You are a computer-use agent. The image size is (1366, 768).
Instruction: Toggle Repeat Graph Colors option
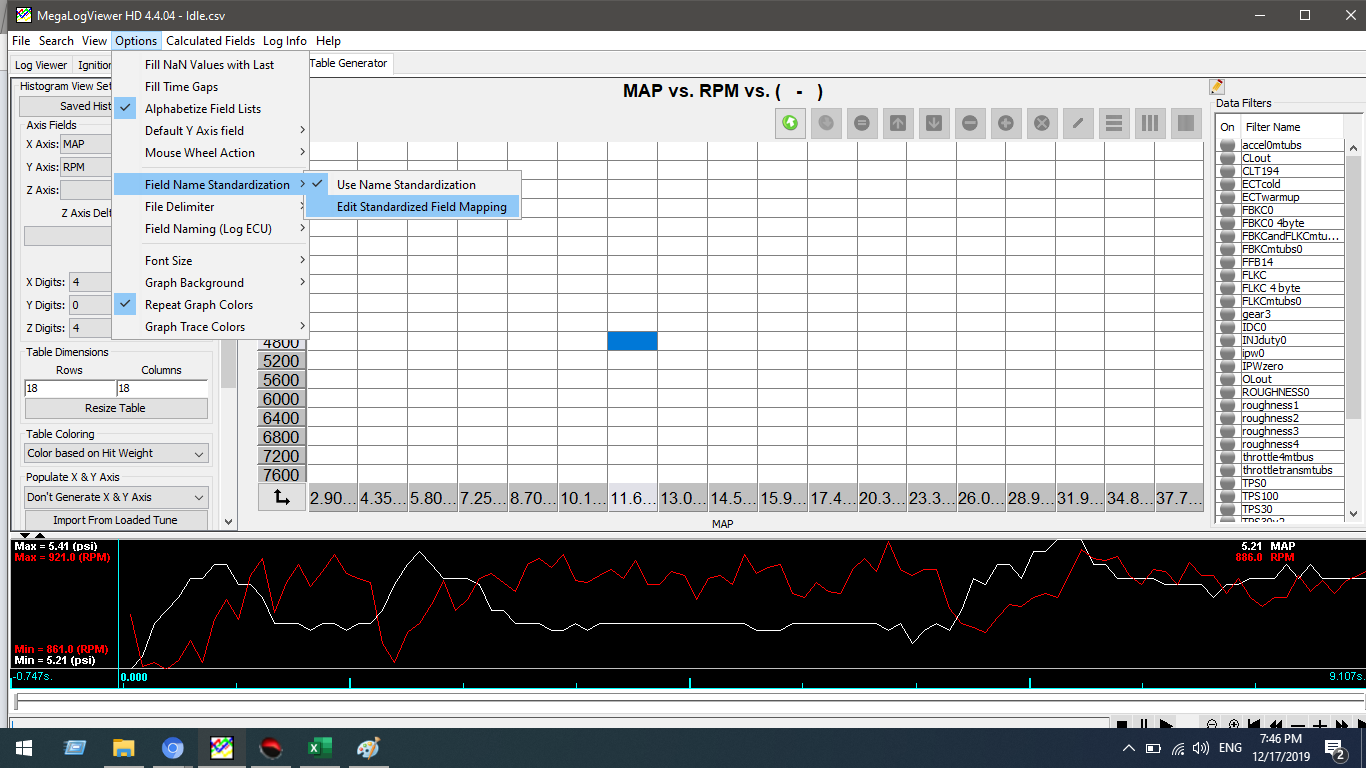198,305
